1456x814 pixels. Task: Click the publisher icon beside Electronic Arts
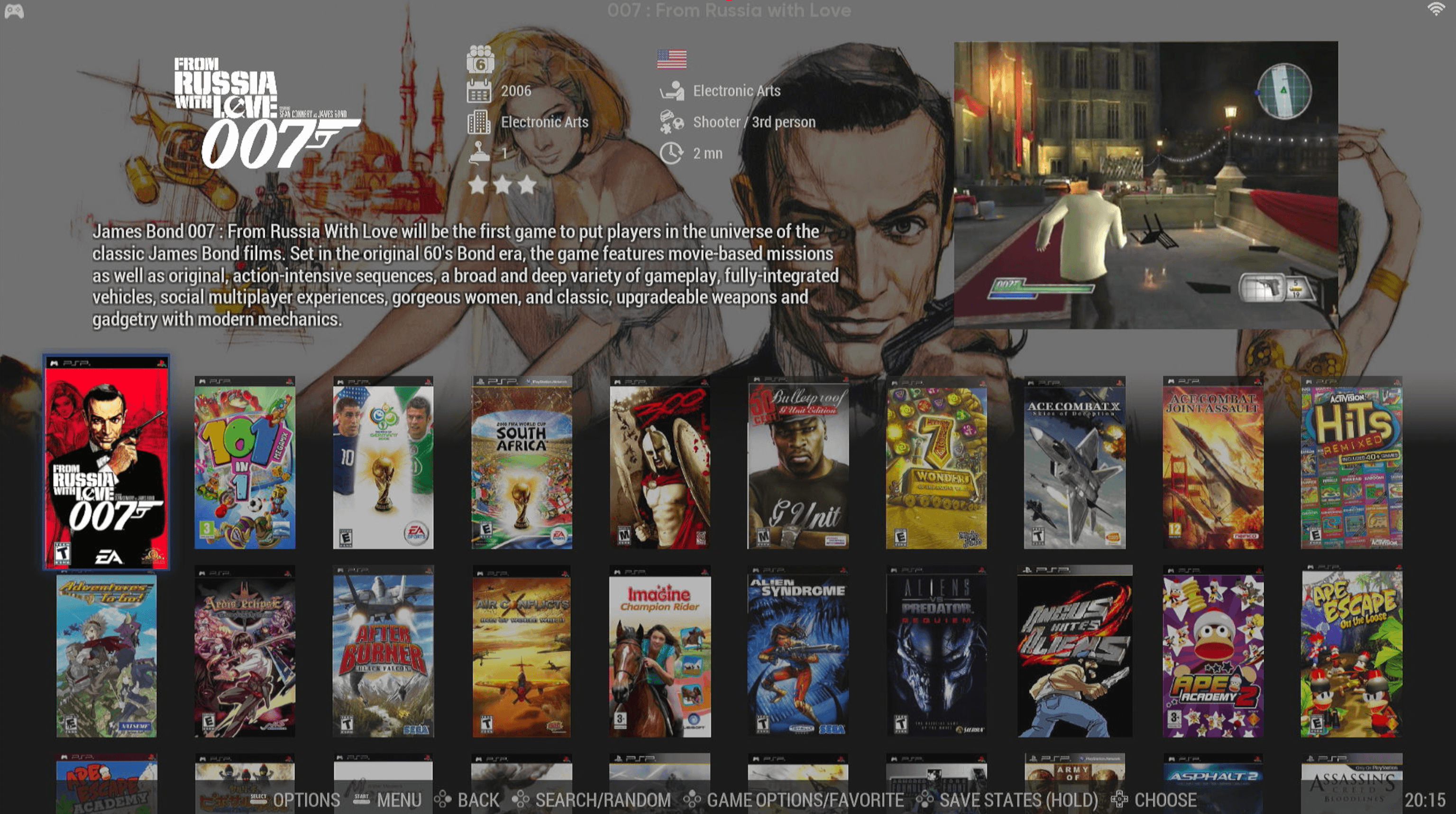click(671, 91)
